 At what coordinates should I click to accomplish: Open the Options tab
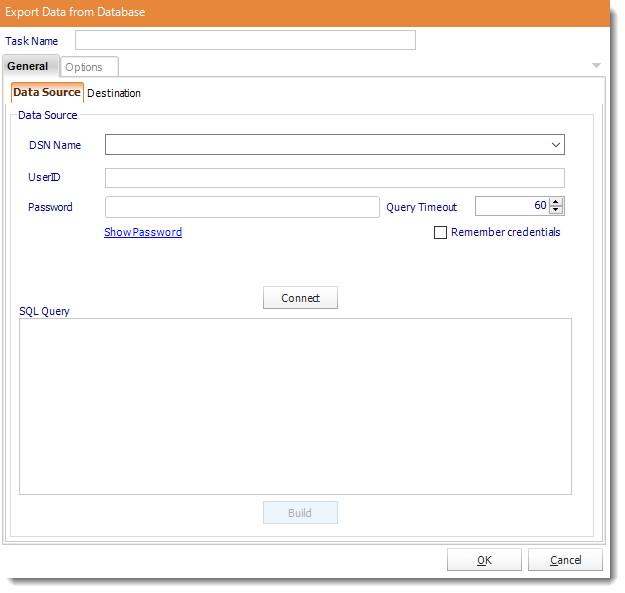point(89,67)
